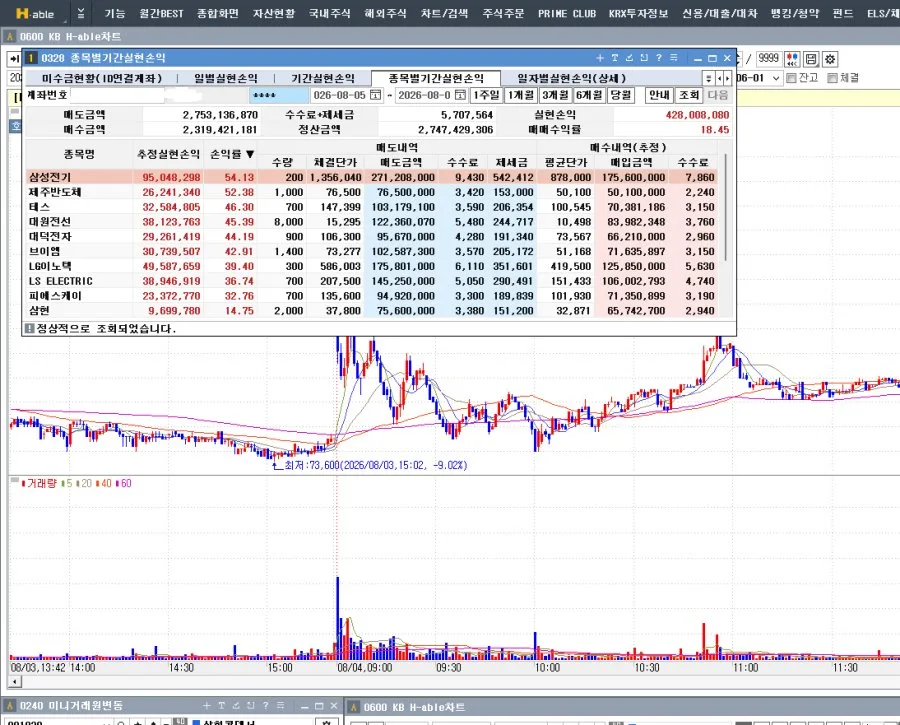This screenshot has width=900, height=725.
Task: Open the 월간BEST menu
Action: [161, 13]
